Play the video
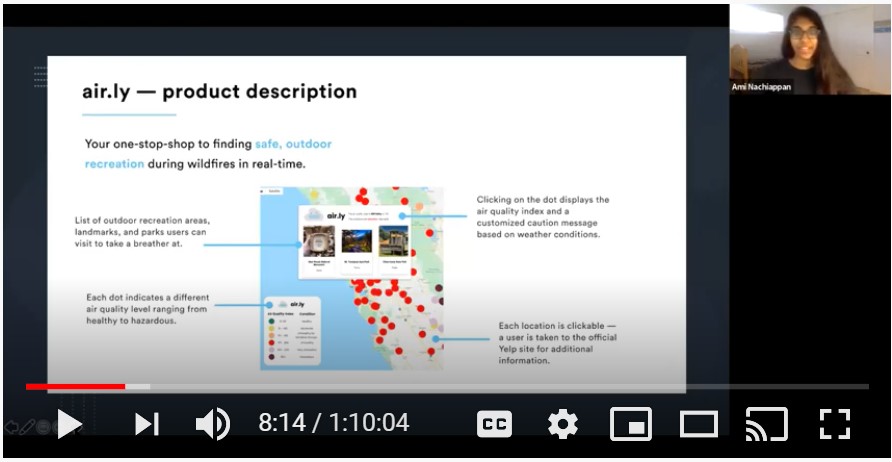This screenshot has width=892, height=462. pyautogui.click(x=69, y=424)
